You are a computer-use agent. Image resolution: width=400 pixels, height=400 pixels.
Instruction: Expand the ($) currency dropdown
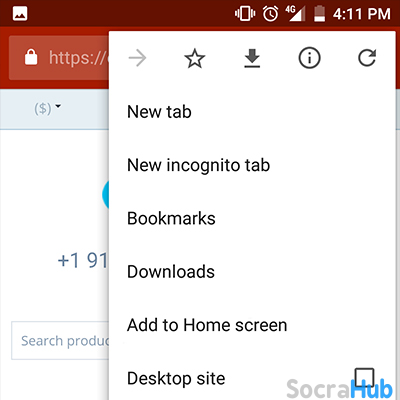(48, 108)
